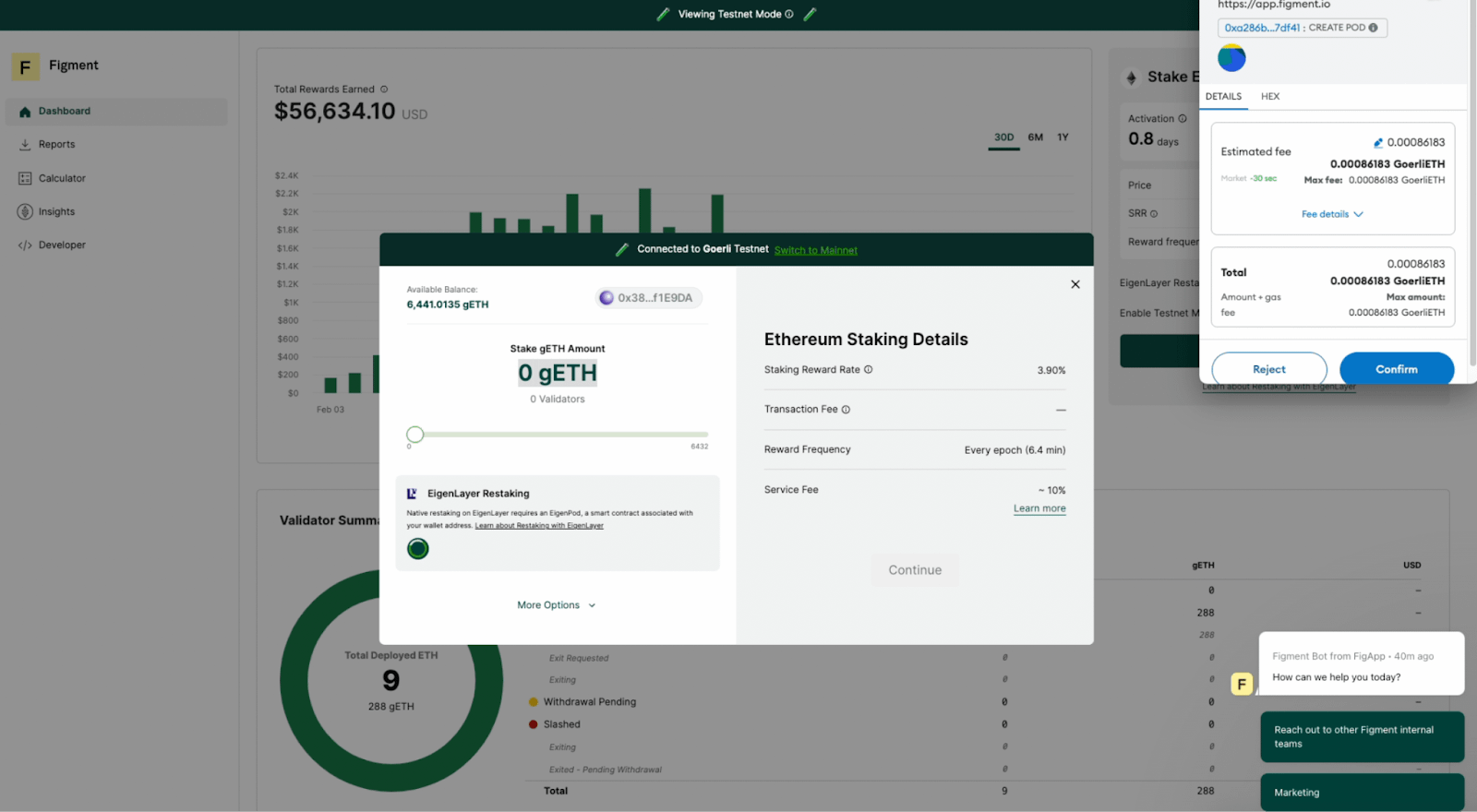1477x812 pixels.
Task: Click the stake gETH amount slider handle
Action: pyautogui.click(x=415, y=435)
